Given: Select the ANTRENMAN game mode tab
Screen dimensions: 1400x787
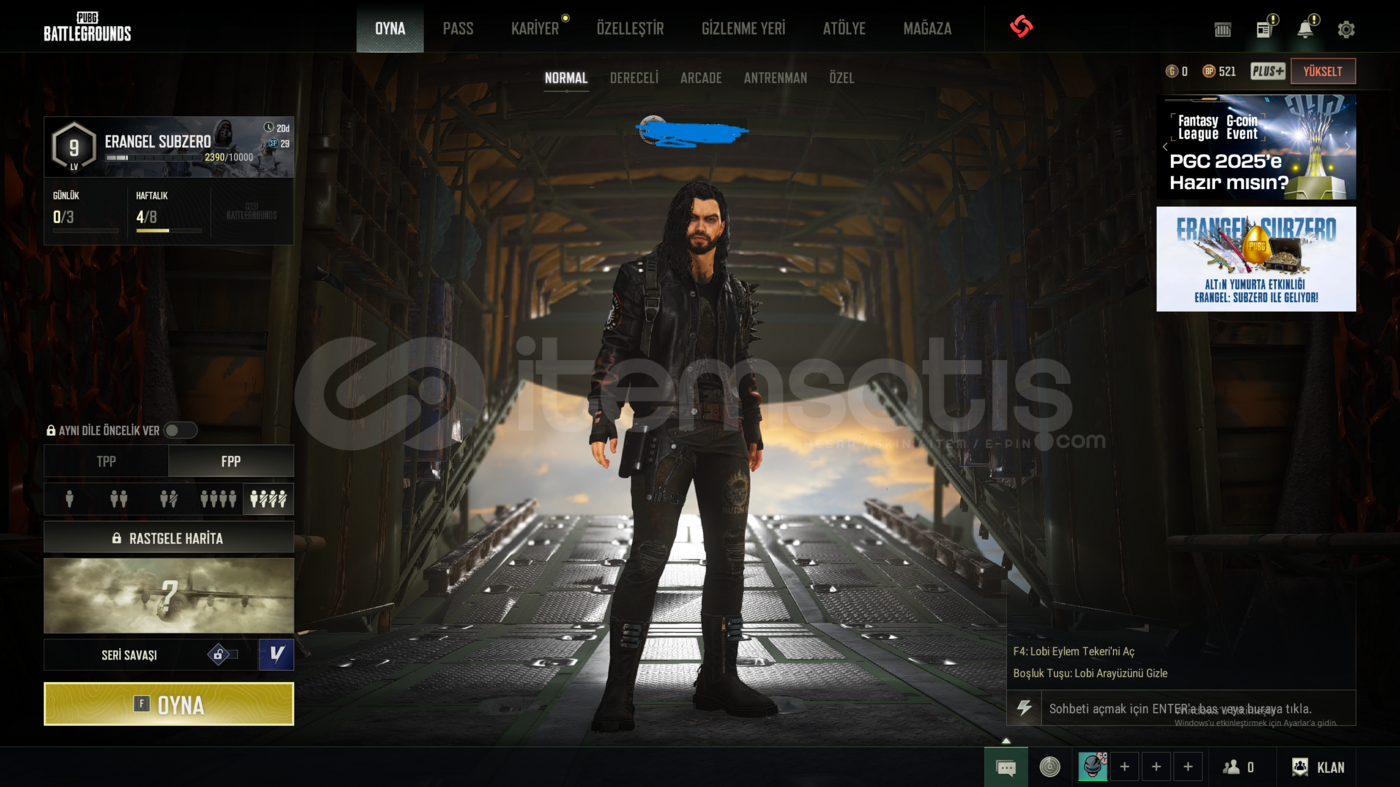Looking at the screenshot, I should pos(775,78).
